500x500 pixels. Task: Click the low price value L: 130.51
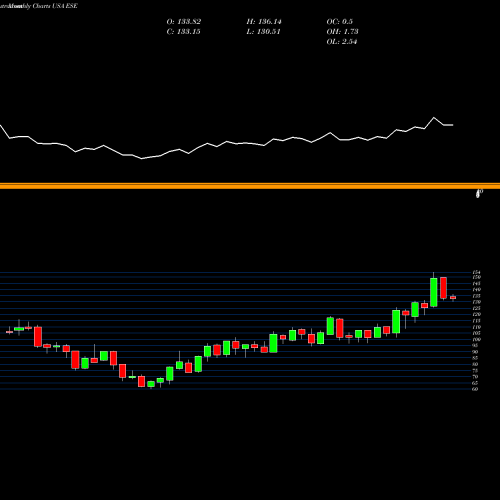click(263, 32)
